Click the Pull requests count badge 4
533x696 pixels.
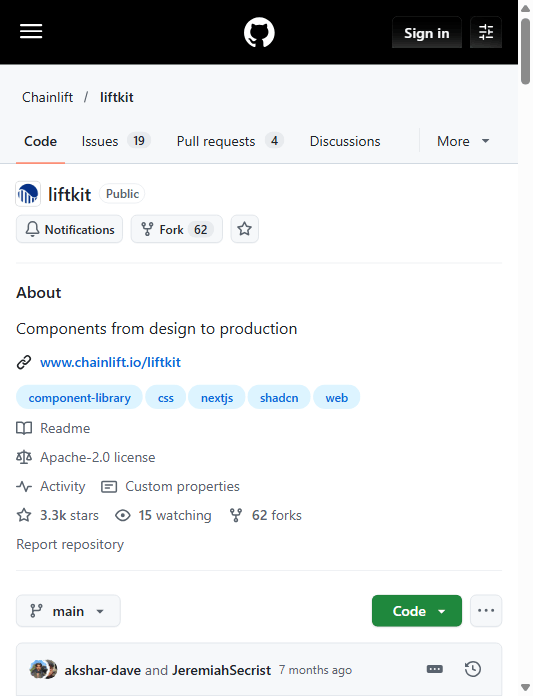(x=274, y=141)
